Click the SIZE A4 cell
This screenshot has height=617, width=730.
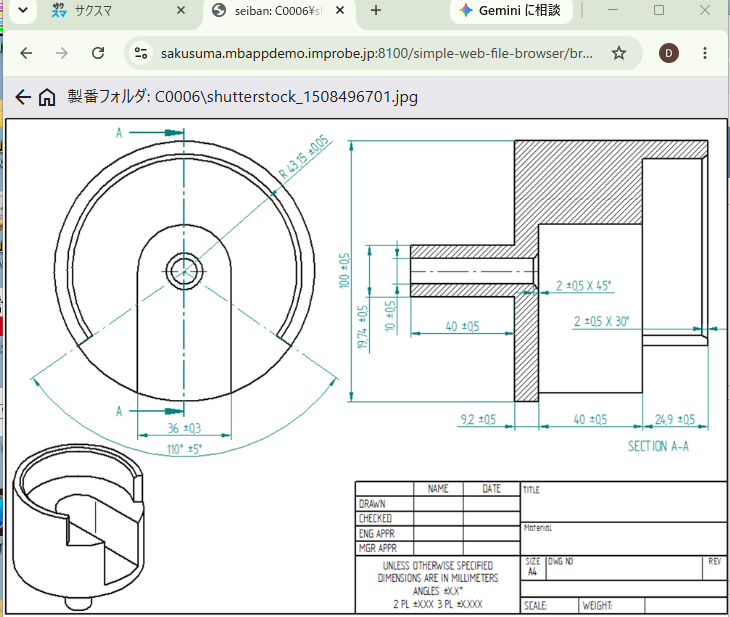tap(533, 567)
